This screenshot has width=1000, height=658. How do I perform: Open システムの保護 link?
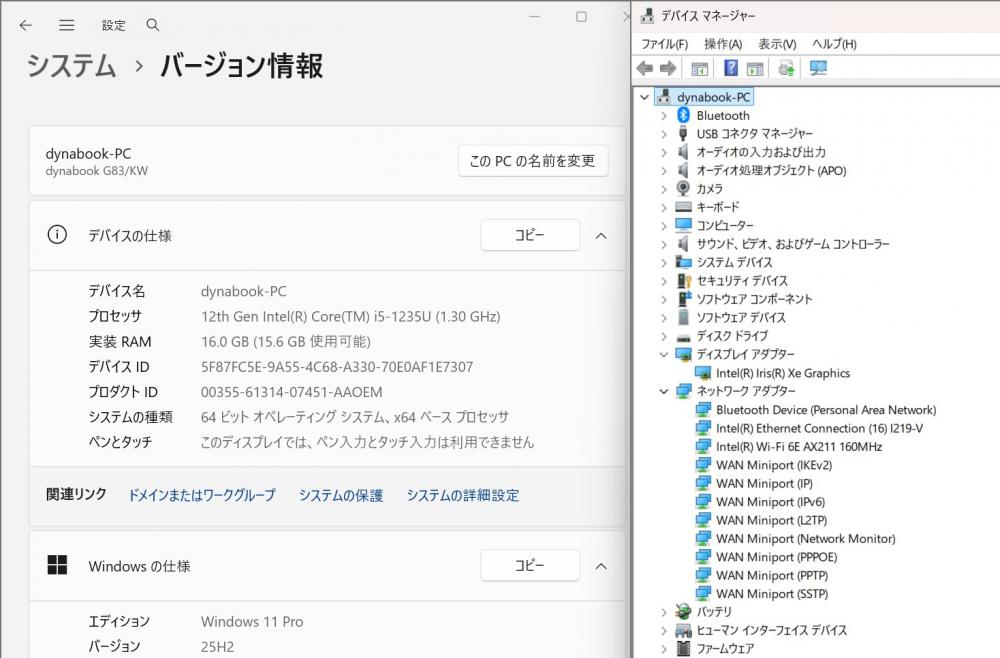click(341, 495)
